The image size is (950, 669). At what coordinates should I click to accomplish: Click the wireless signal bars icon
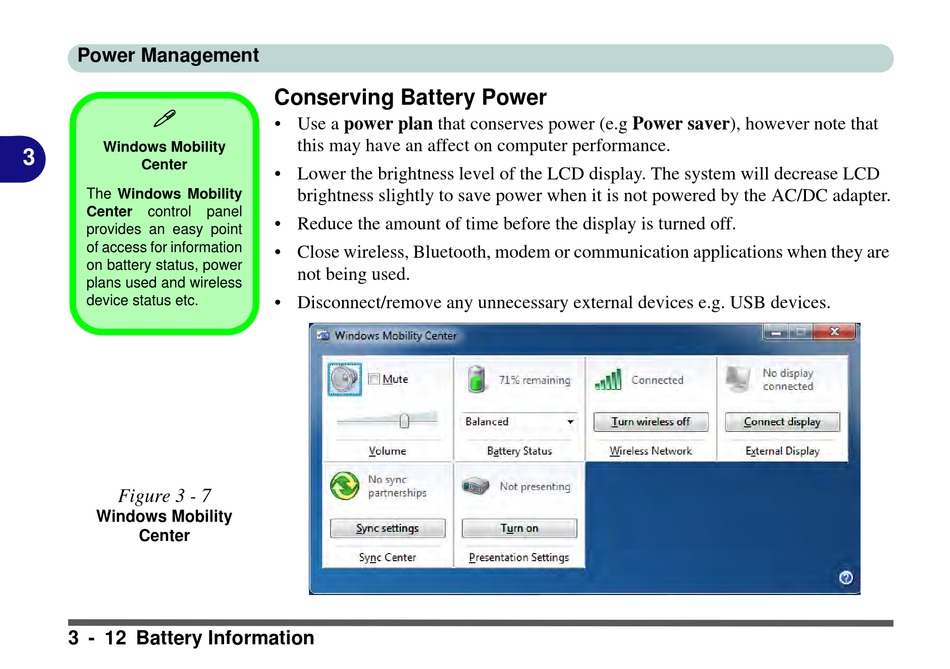tap(608, 379)
